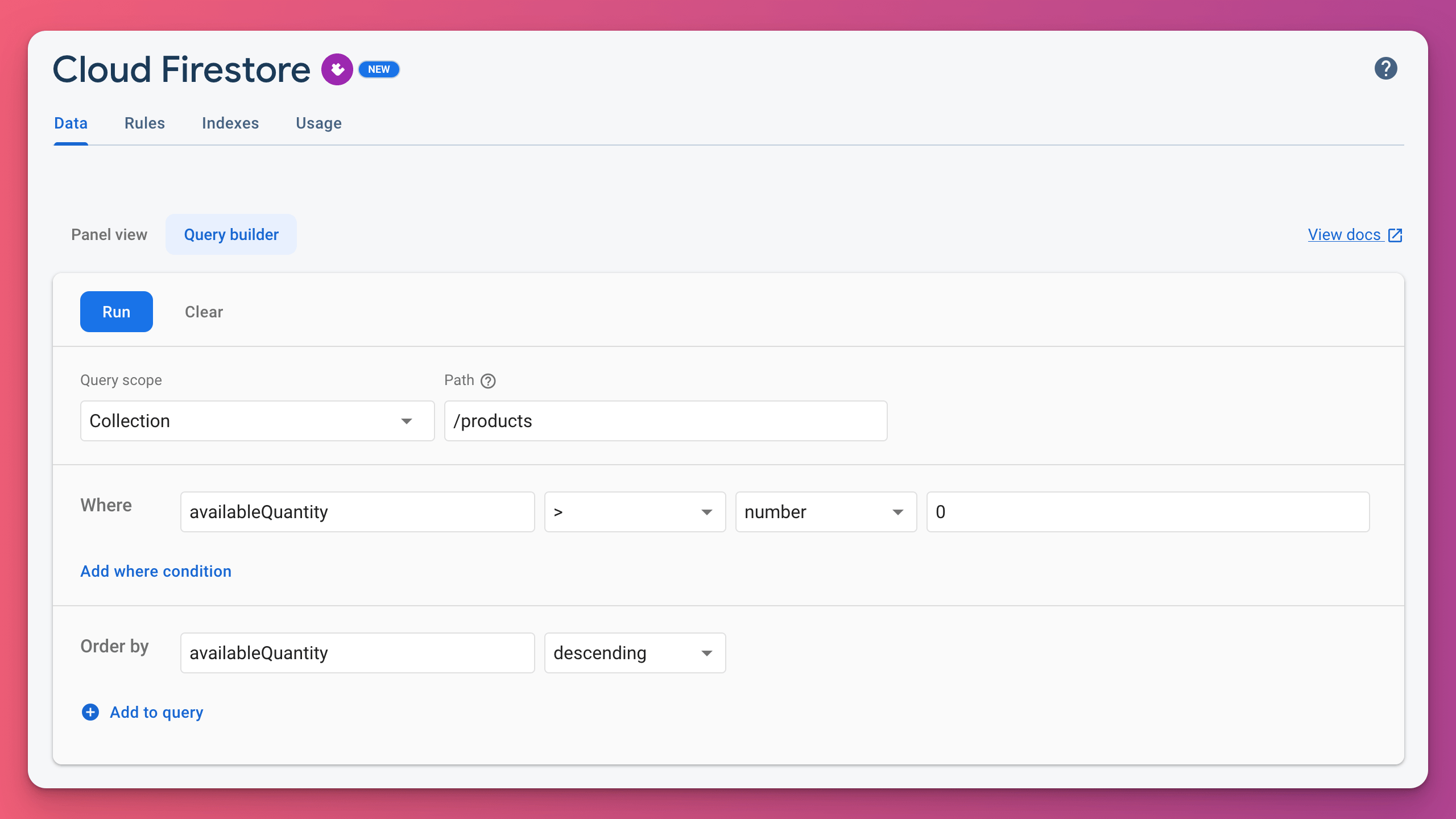Screen dimensions: 1456x819
Task: Click the Where value input showing 0
Action: 1148,512
